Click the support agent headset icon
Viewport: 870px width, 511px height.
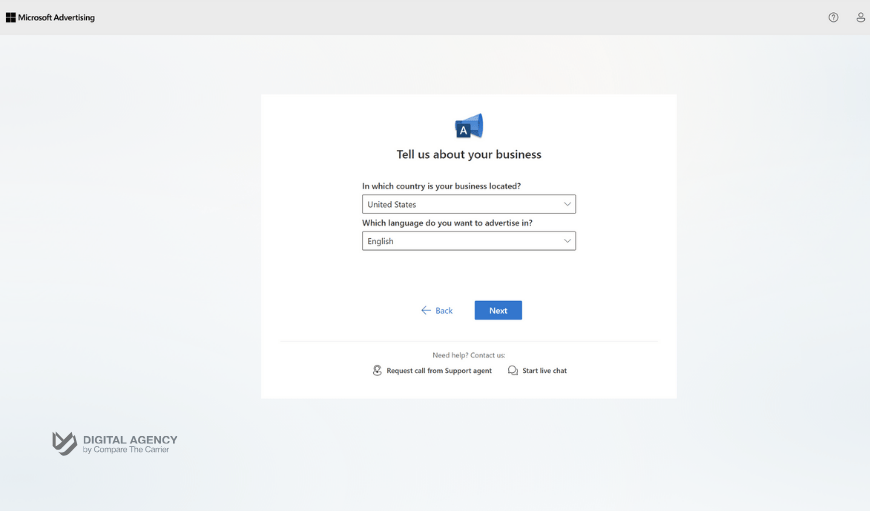[x=377, y=370]
